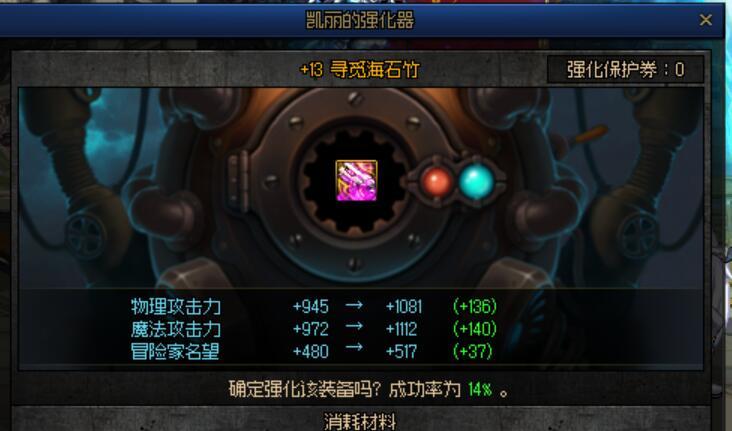Click the +480 current fame value
Viewport: 732px width, 431px height.
pyautogui.click(x=310, y=351)
